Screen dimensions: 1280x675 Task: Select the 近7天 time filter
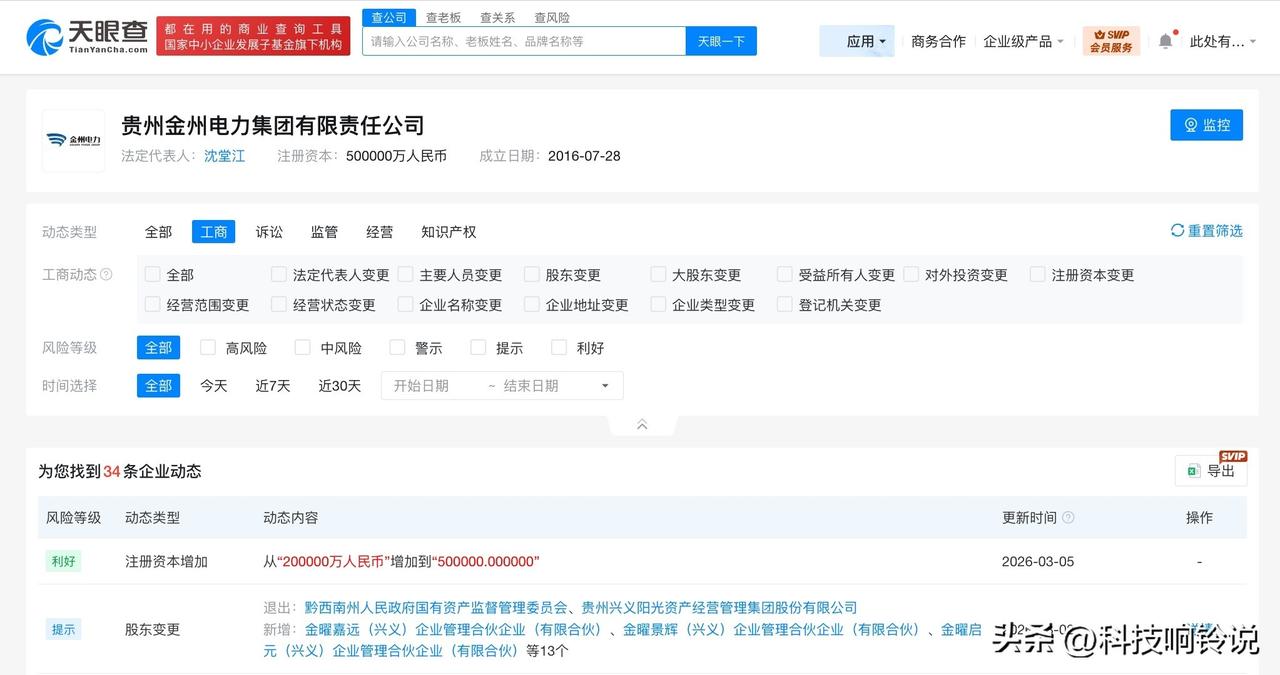tap(272, 386)
